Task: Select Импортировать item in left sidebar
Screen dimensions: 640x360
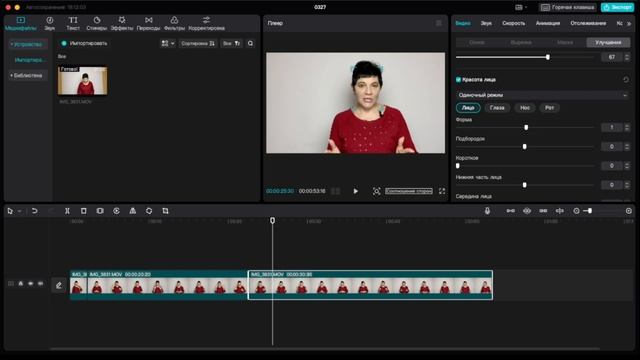Action: point(29,60)
